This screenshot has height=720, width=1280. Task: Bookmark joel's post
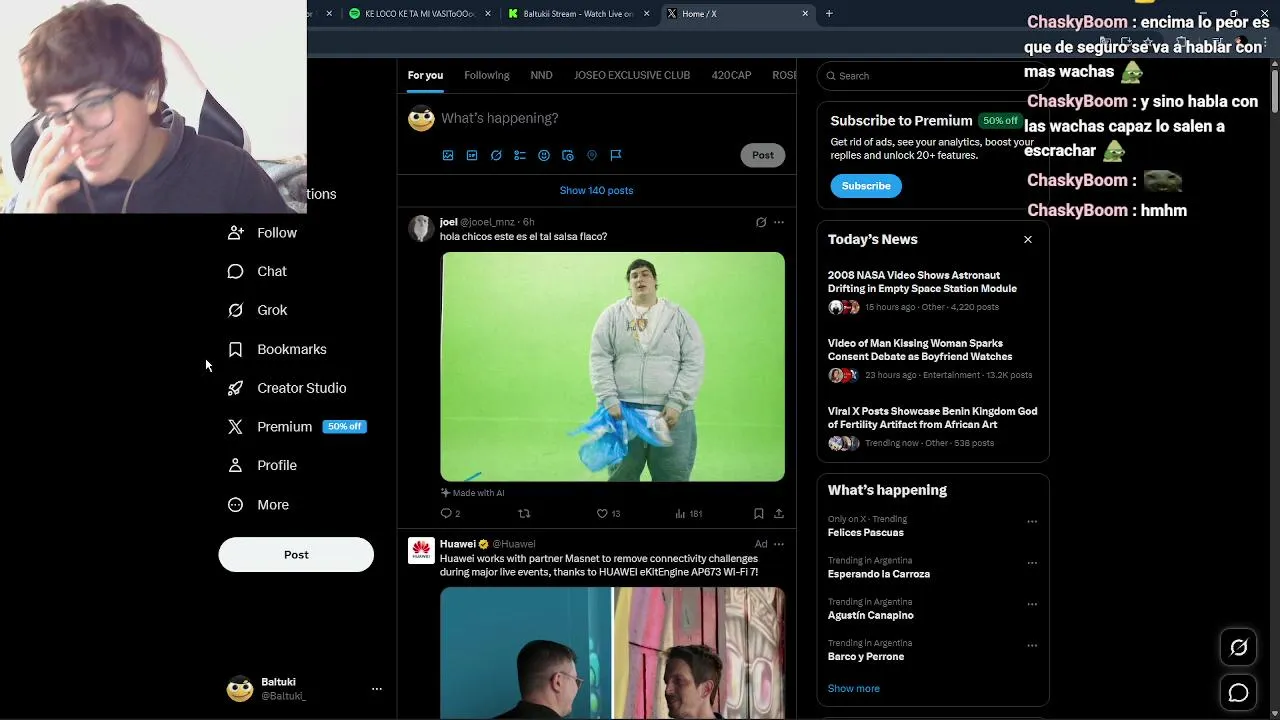(x=759, y=513)
